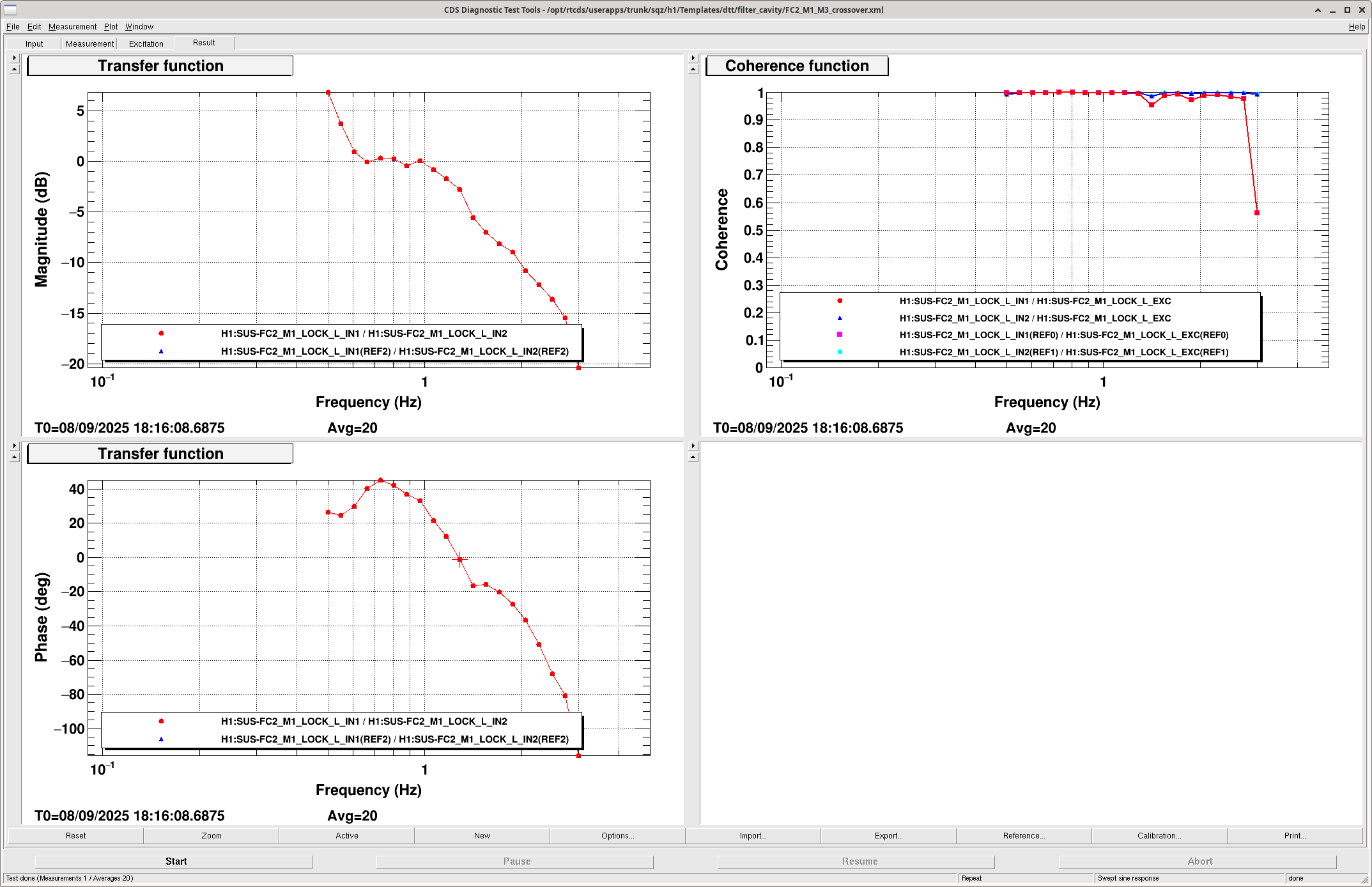The image size is (1372, 887).
Task: Switch to the Excitation tab
Action: click(x=146, y=44)
